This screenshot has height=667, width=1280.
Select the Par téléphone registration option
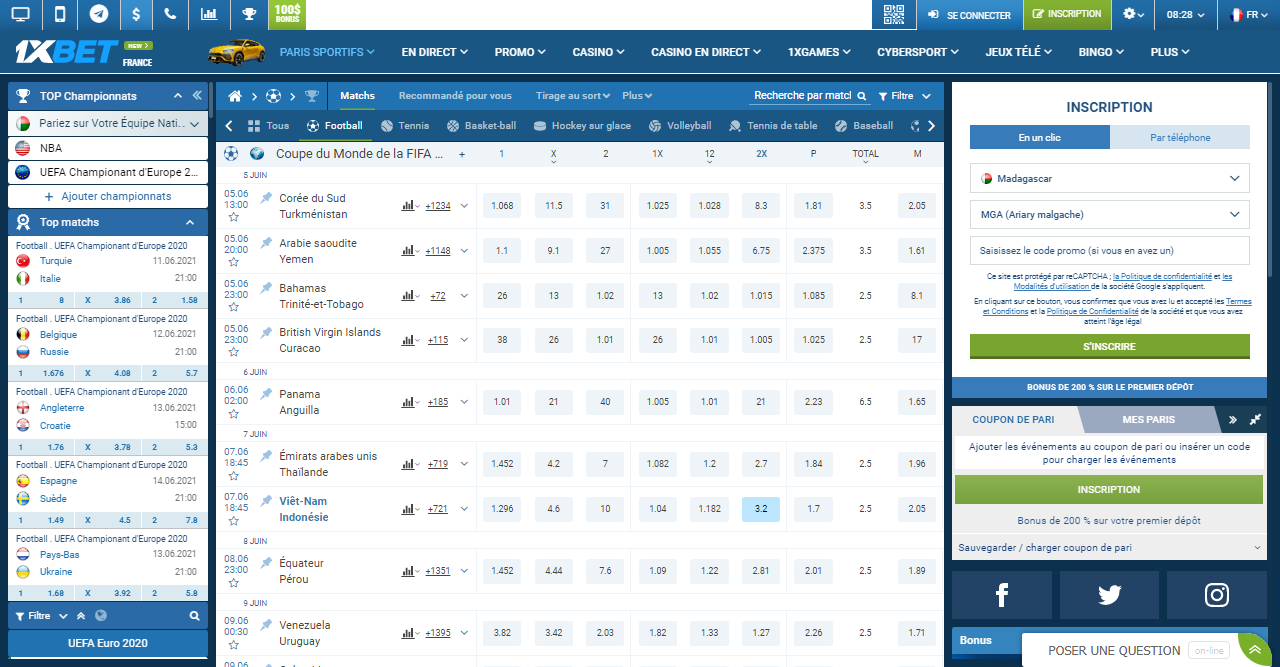(1180, 137)
